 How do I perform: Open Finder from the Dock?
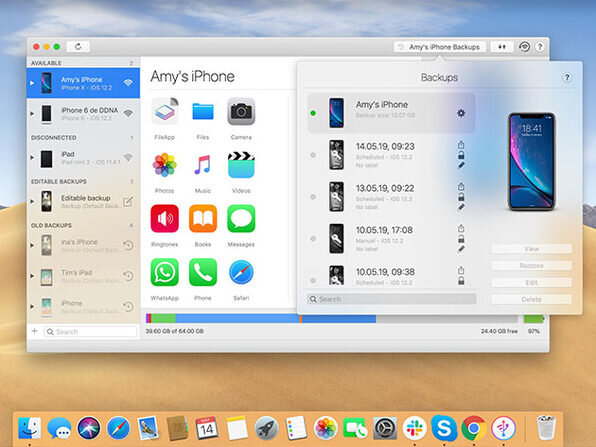[30, 428]
